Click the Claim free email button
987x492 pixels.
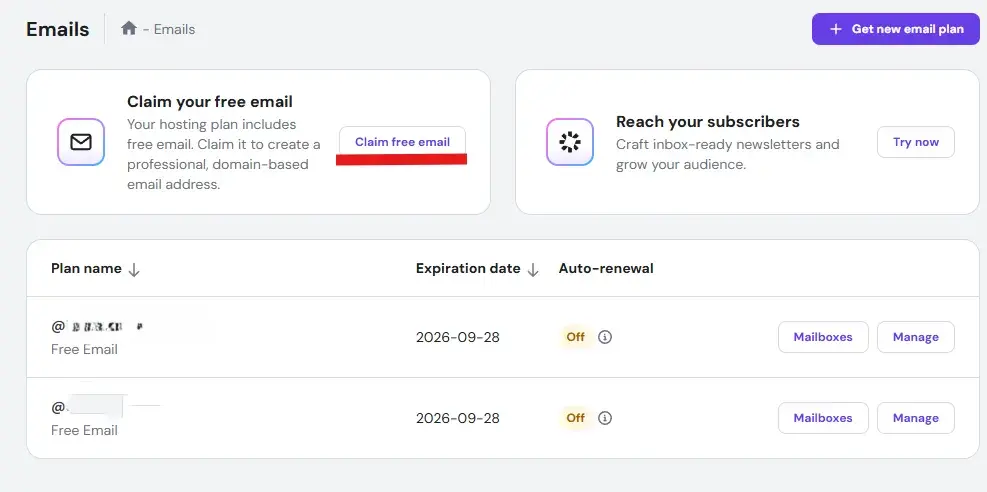(402, 142)
